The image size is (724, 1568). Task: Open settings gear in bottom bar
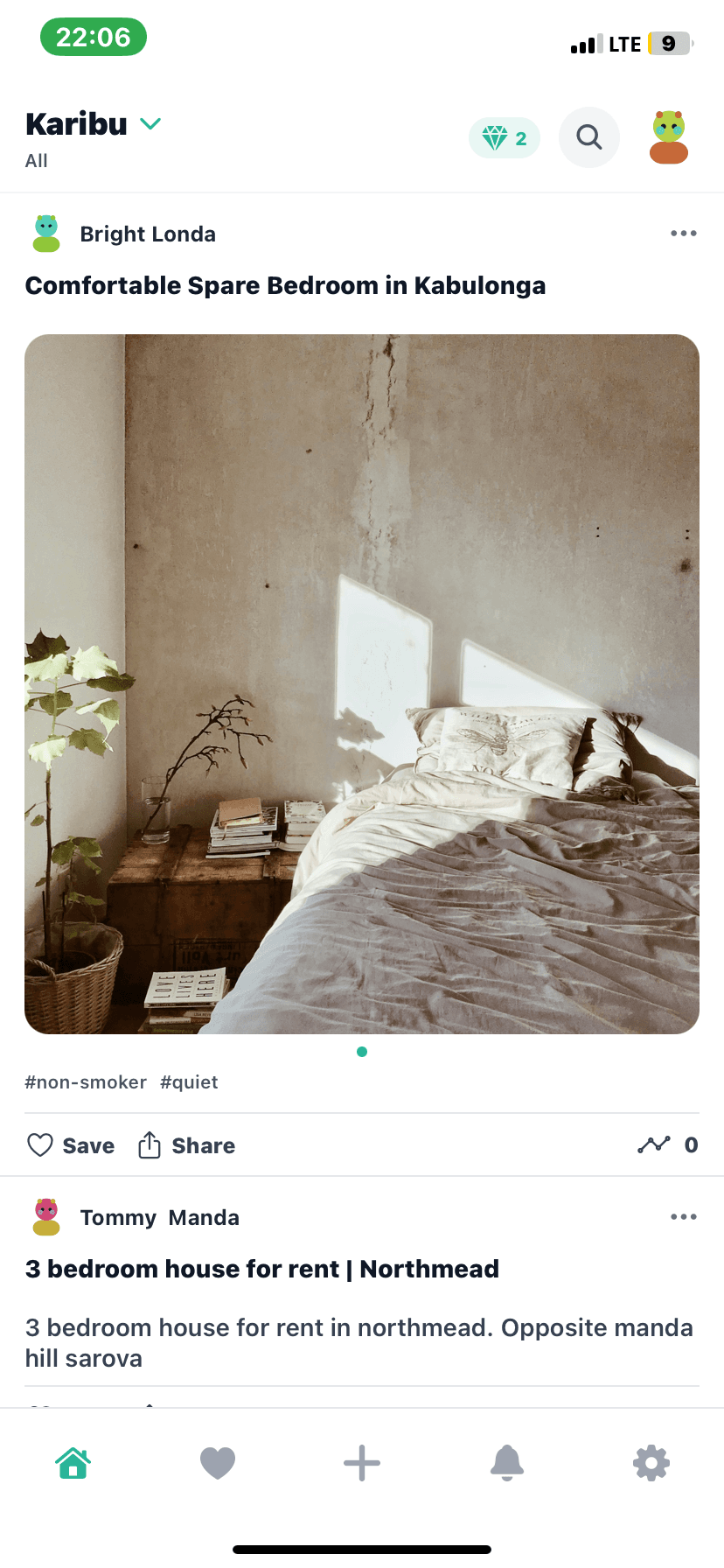[651, 1463]
